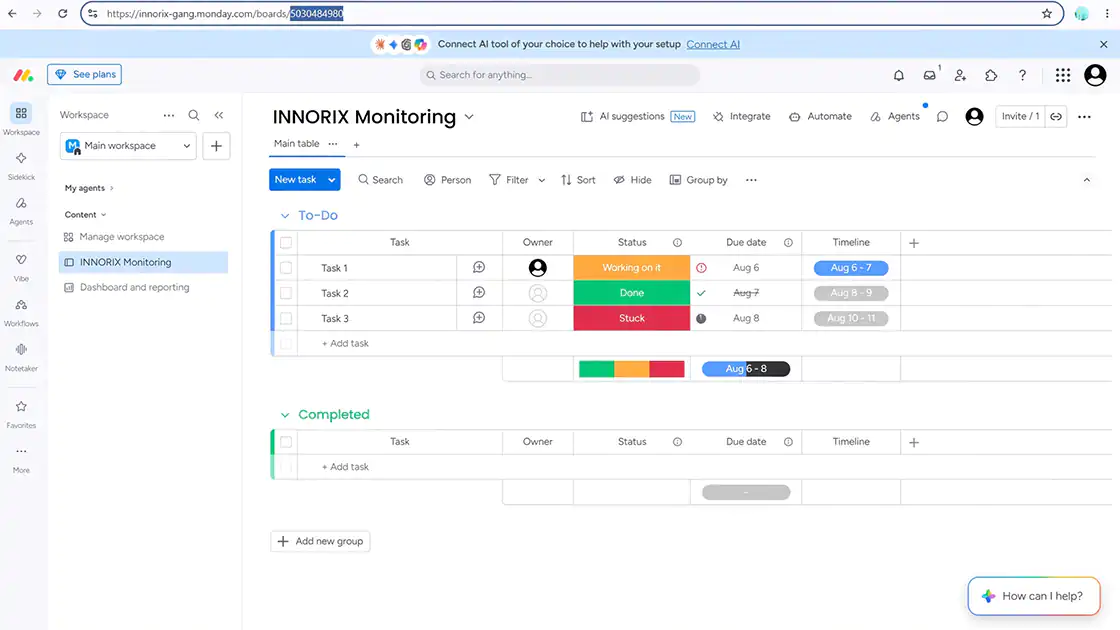
Task: Open the Filter dropdown arrow
Action: click(541, 180)
